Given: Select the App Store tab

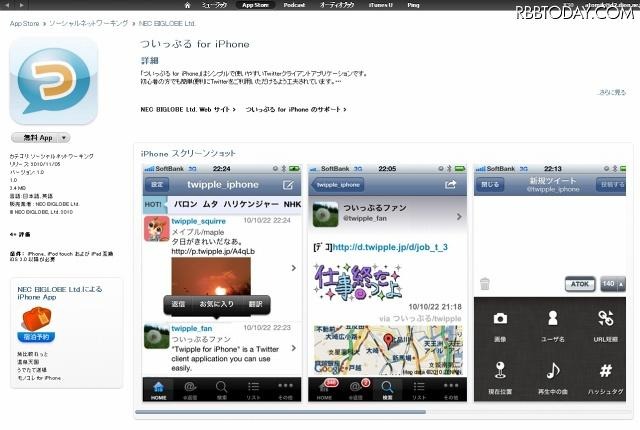Looking at the screenshot, I should [x=255, y=5].
